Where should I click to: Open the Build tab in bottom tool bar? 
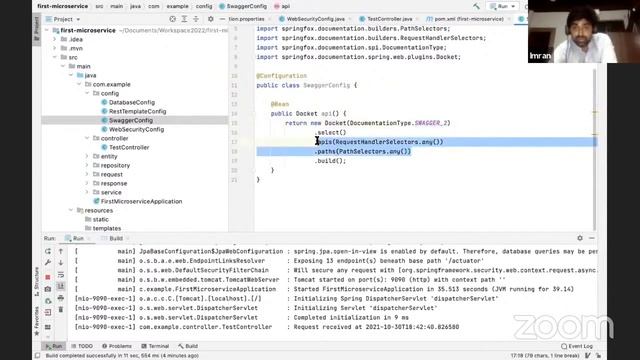188,346
